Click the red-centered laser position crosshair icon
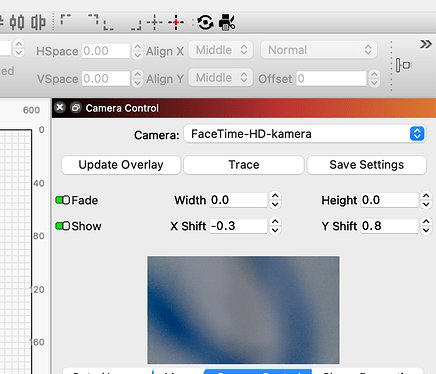This screenshot has height=374, width=436. click(x=176, y=22)
